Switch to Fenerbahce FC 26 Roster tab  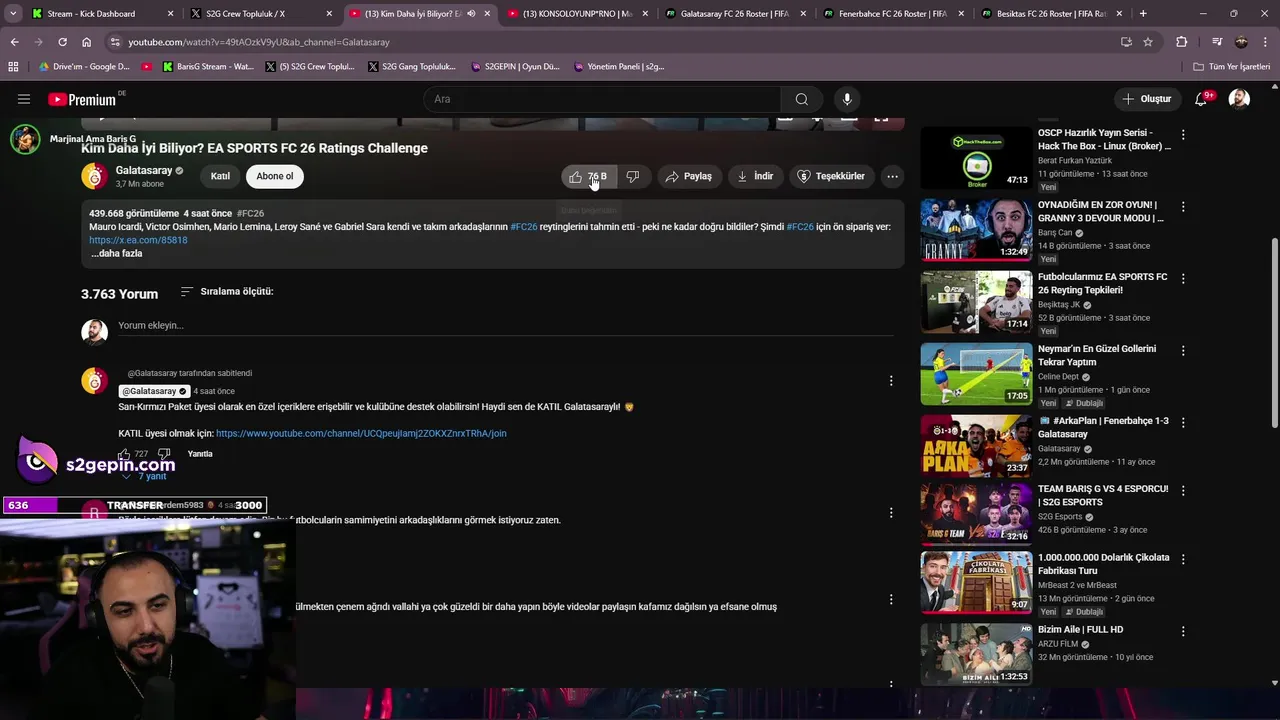tap(894, 14)
